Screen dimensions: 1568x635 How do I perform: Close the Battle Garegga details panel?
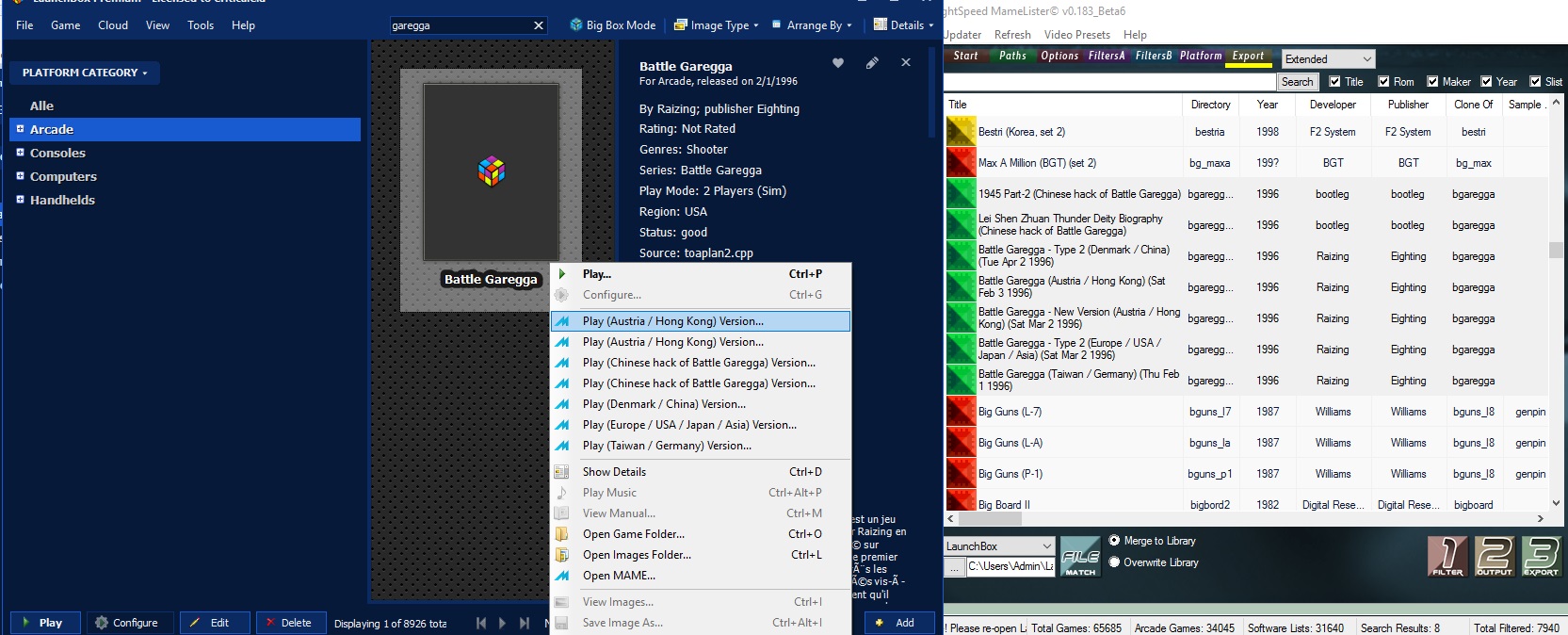(x=906, y=63)
